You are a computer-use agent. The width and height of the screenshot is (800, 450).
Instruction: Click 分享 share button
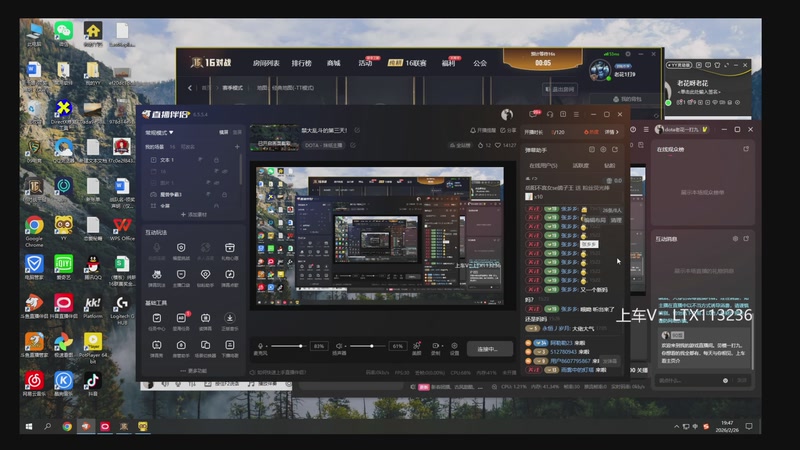[508, 131]
